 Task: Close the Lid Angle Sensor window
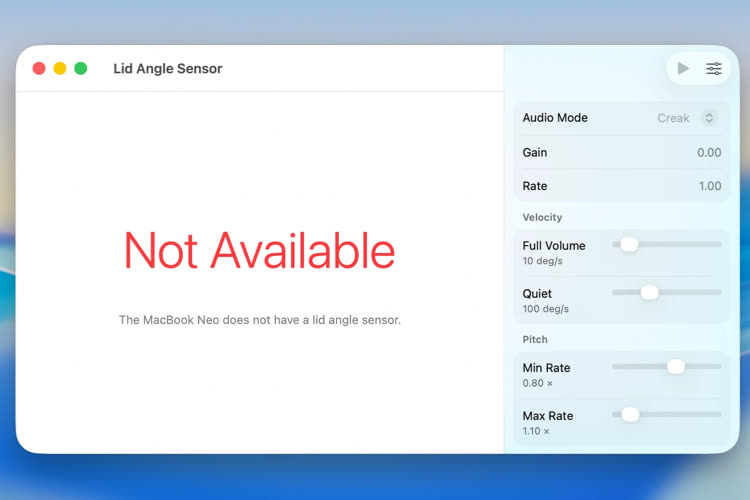click(39, 69)
